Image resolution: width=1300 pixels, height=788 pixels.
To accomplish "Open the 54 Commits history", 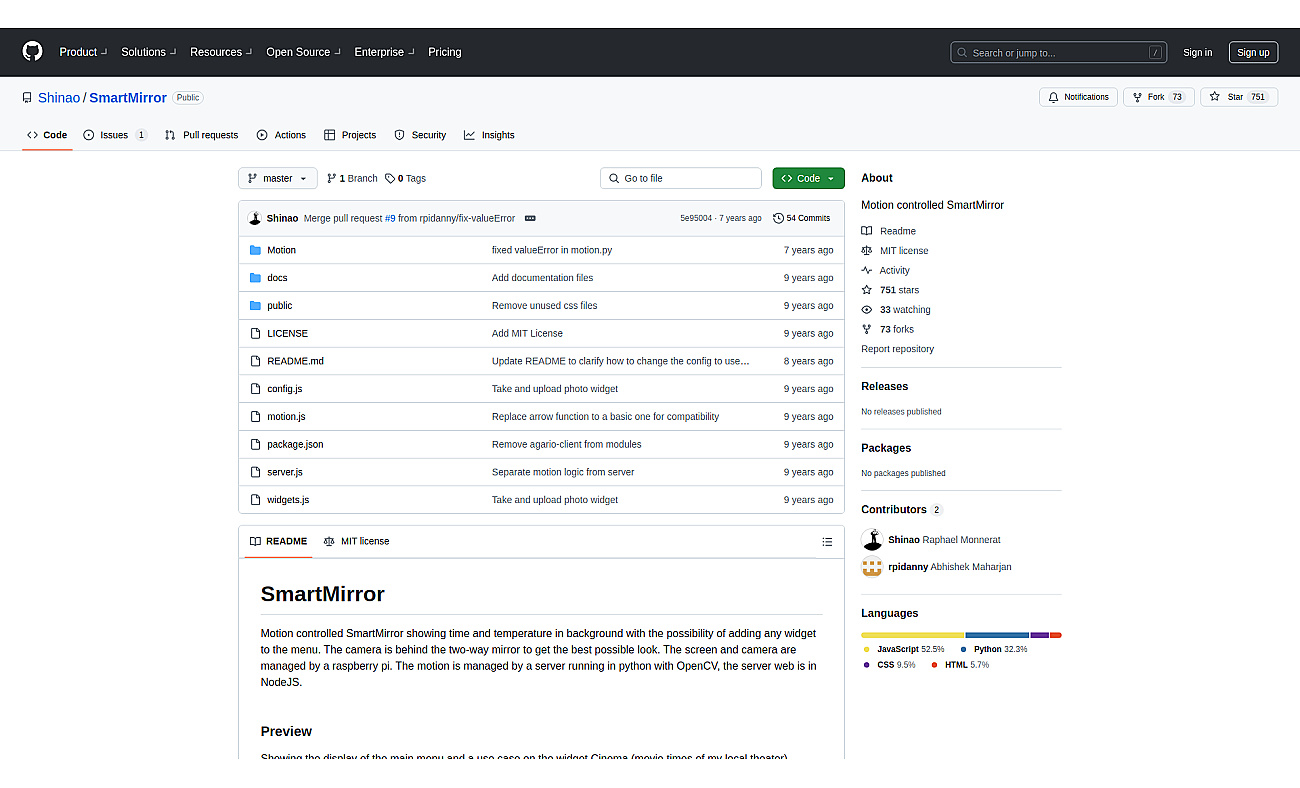I will [x=802, y=218].
